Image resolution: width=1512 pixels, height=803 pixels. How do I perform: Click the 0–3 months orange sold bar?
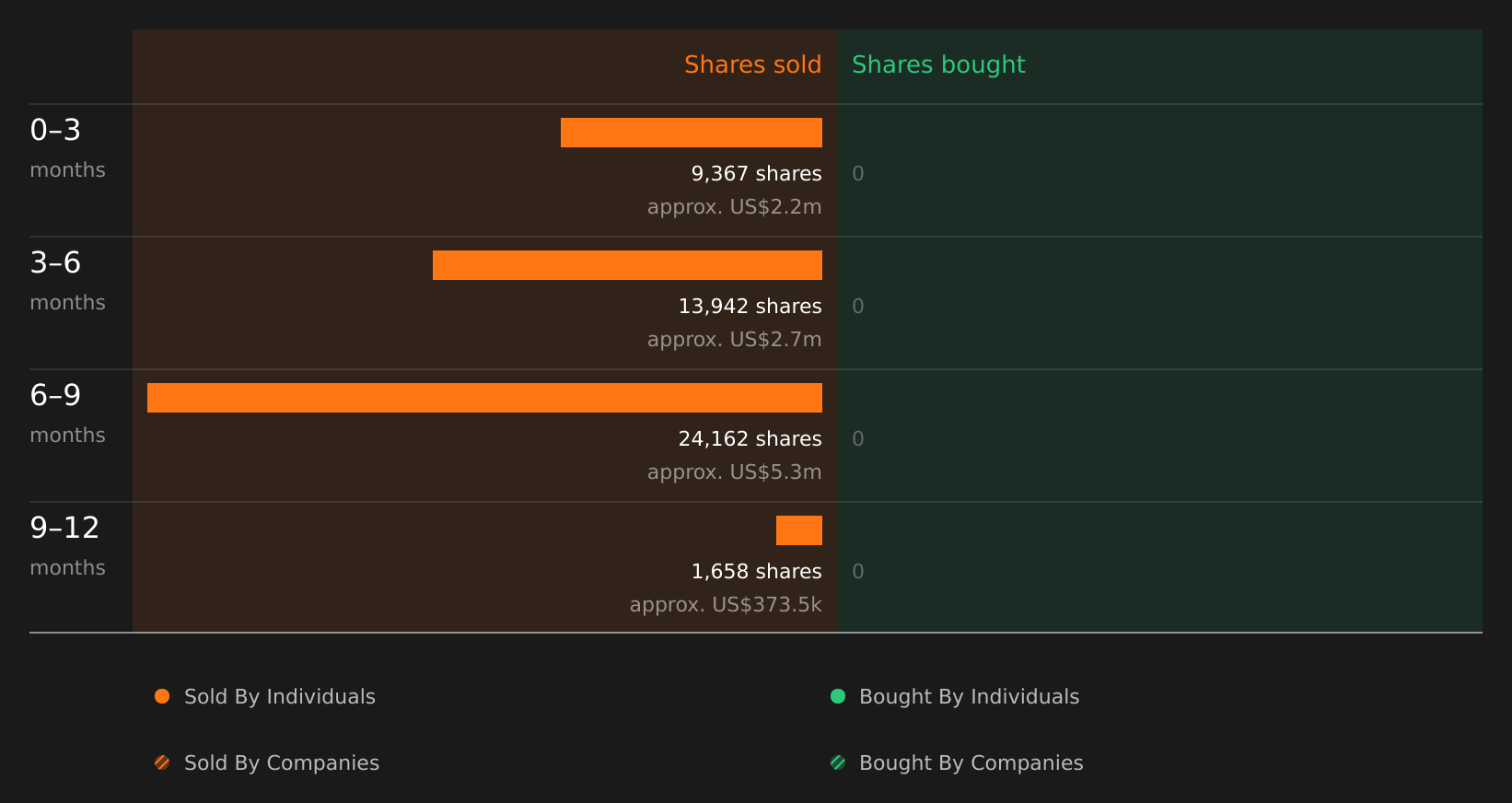coord(692,133)
